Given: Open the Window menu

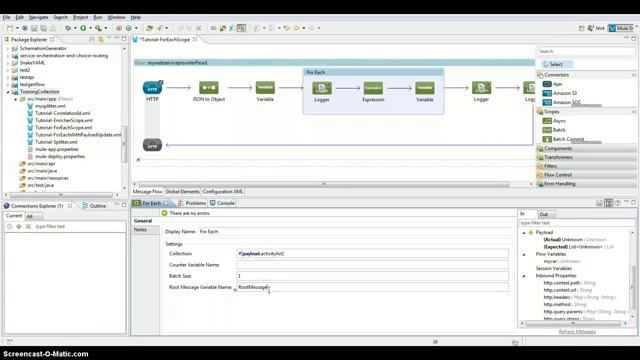Looking at the screenshot, I should (116, 17).
